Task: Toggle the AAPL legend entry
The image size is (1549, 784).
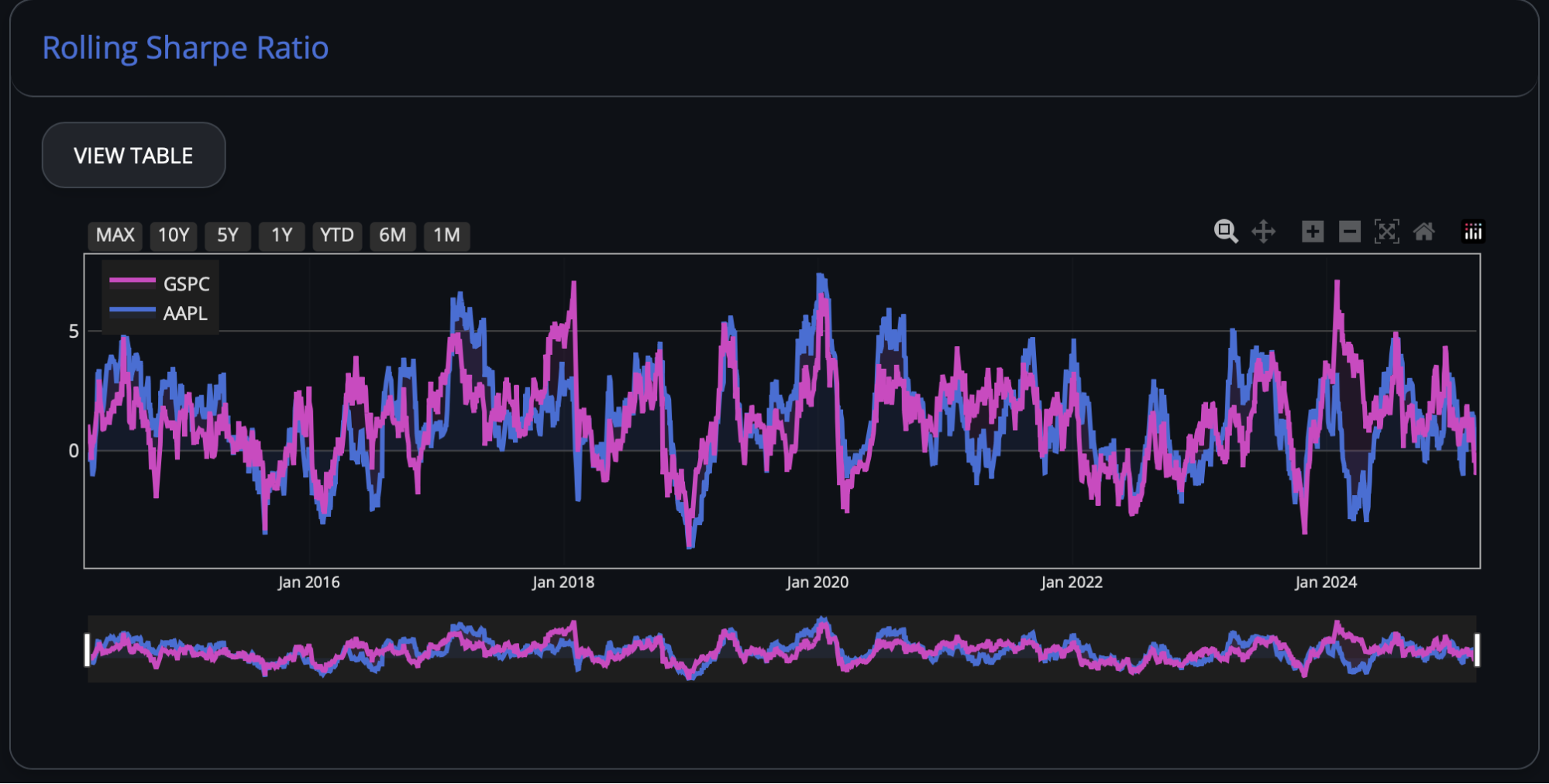Action: [160, 313]
